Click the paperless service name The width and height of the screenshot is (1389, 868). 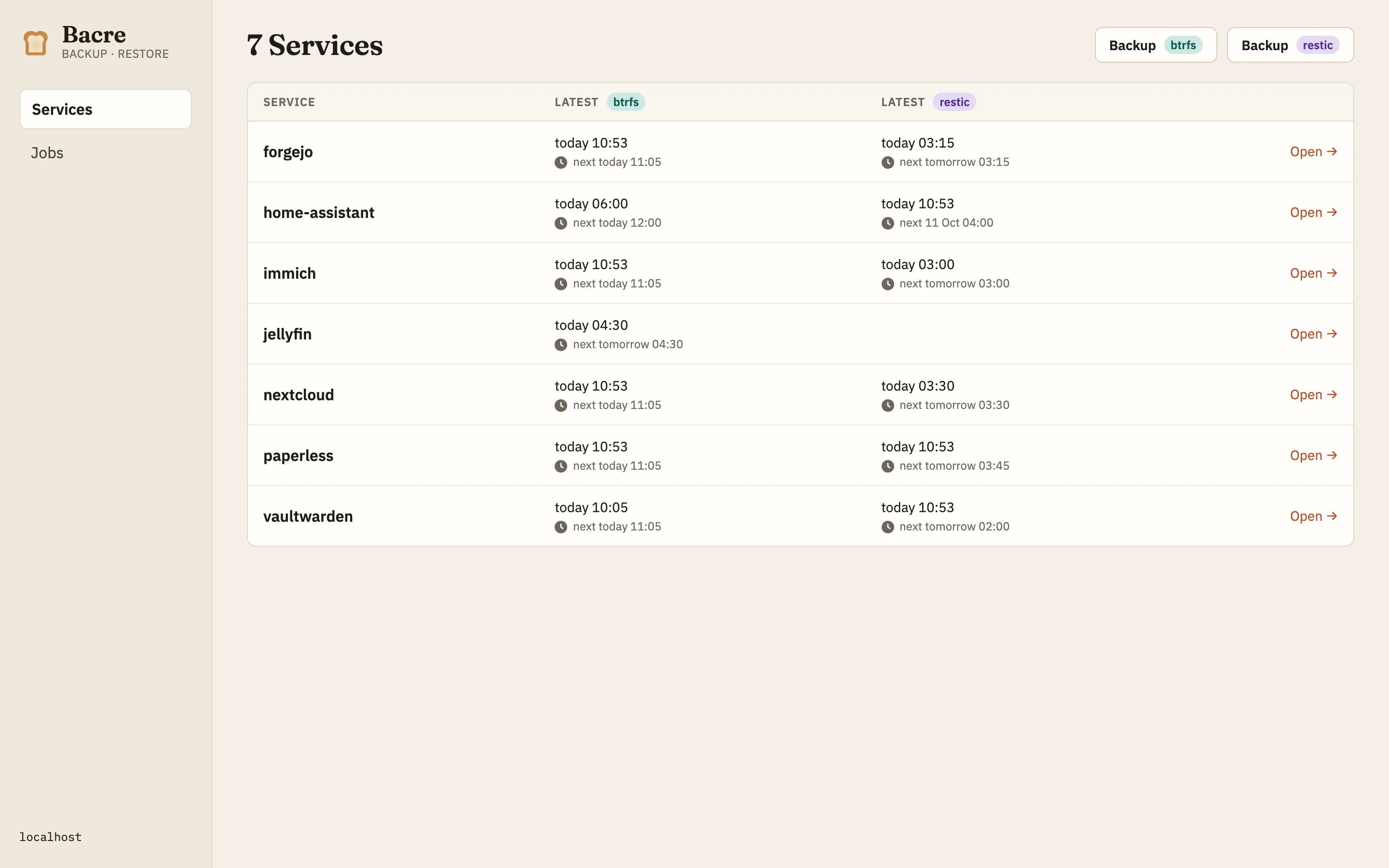click(299, 456)
